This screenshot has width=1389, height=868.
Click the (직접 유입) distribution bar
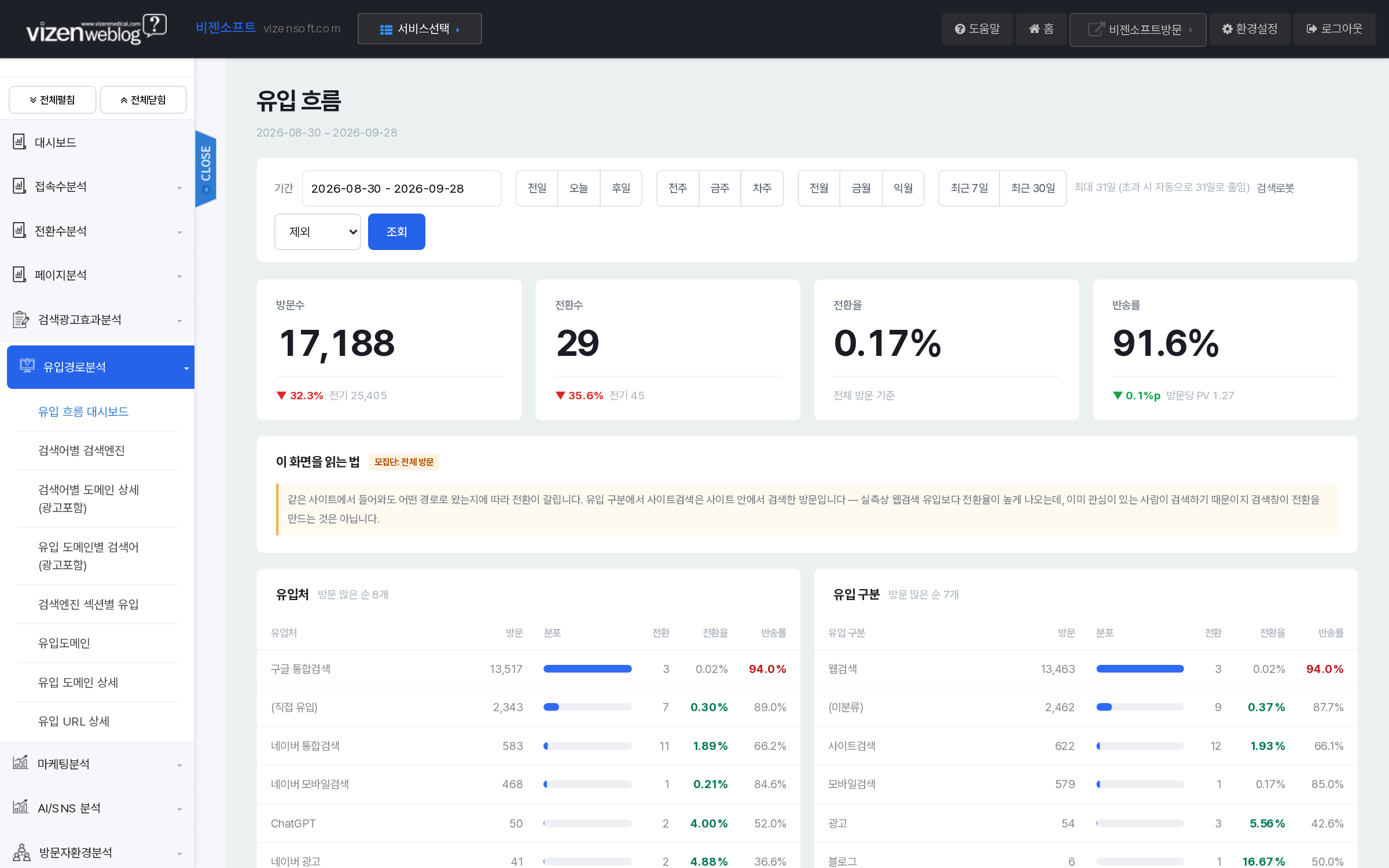(x=587, y=707)
